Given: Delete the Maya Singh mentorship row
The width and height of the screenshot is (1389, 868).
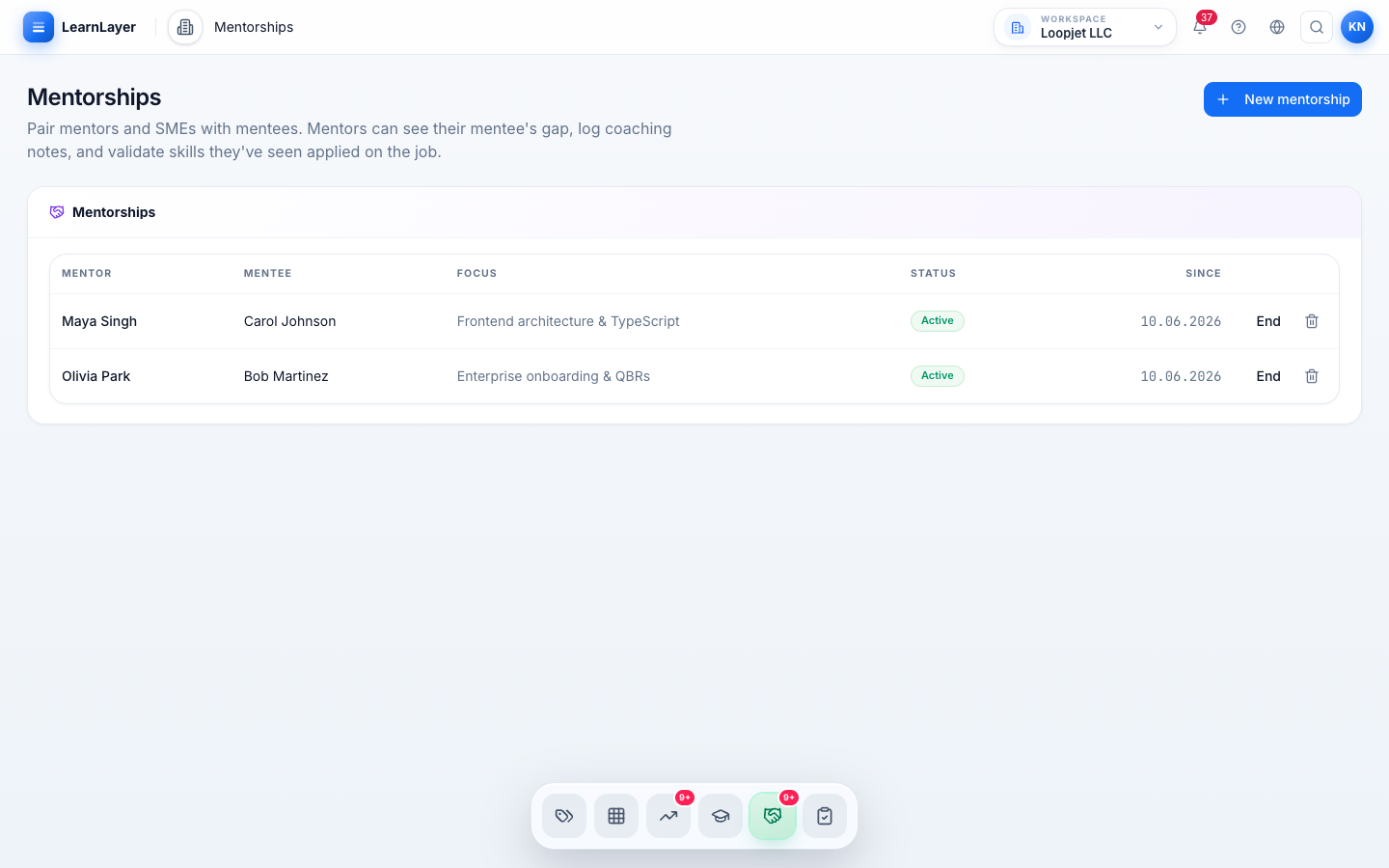Looking at the screenshot, I should coord(1312,321).
